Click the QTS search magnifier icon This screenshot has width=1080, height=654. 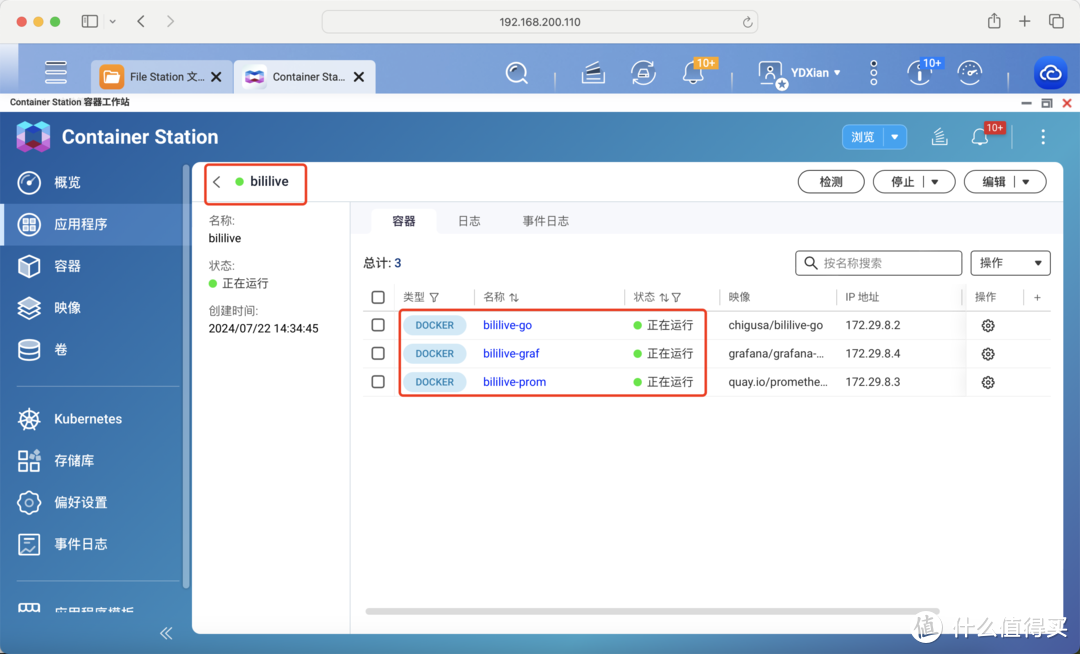tap(516, 73)
